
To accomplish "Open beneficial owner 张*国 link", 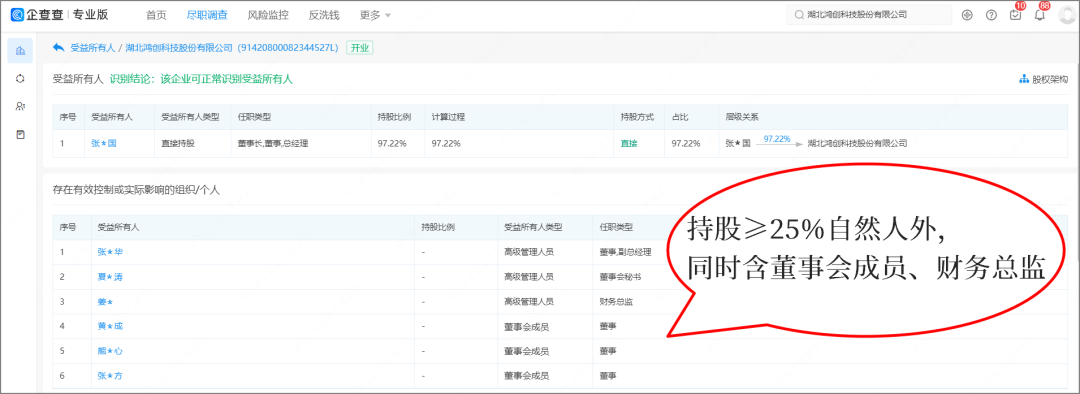I will pyautogui.click(x=103, y=143).
